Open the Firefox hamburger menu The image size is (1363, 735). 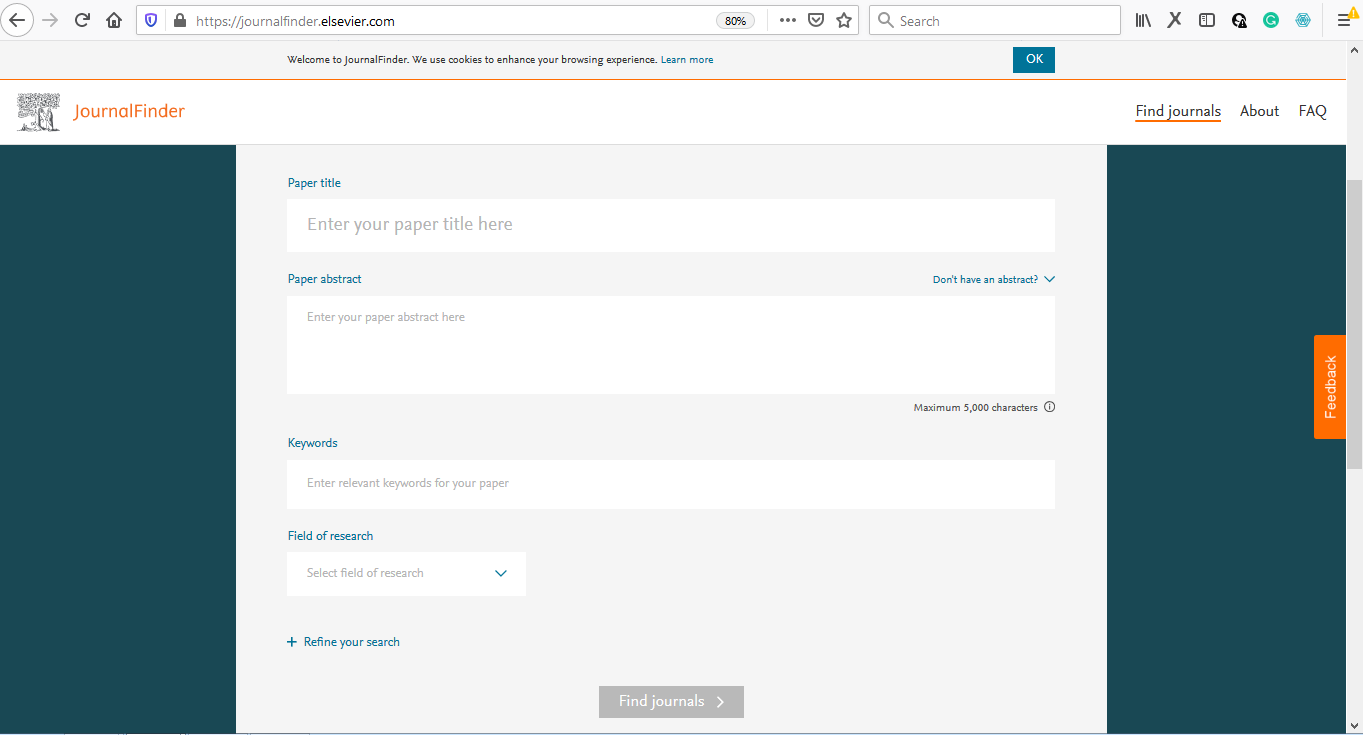(1344, 20)
